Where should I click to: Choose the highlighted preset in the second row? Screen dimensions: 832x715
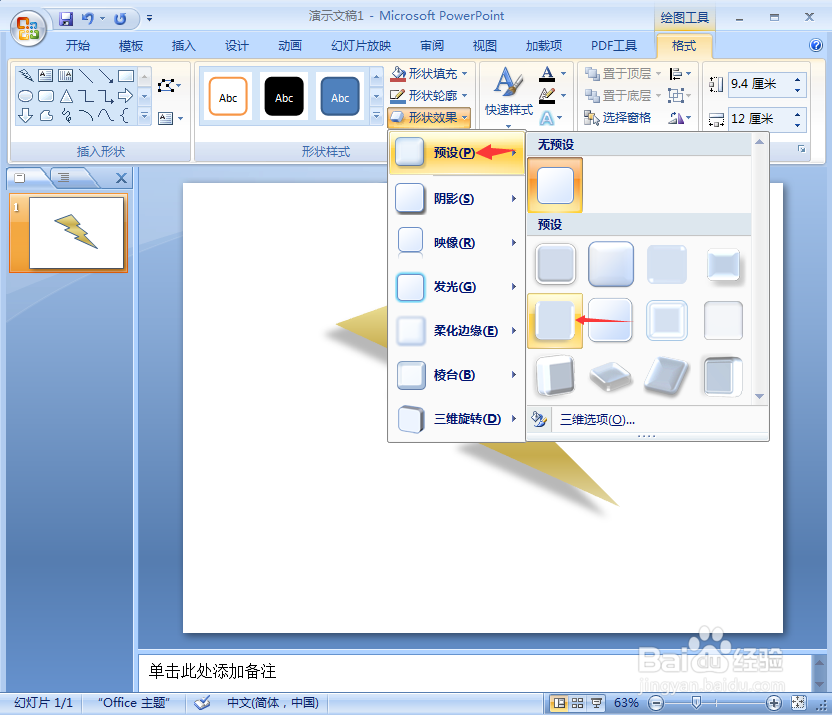[x=555, y=320]
